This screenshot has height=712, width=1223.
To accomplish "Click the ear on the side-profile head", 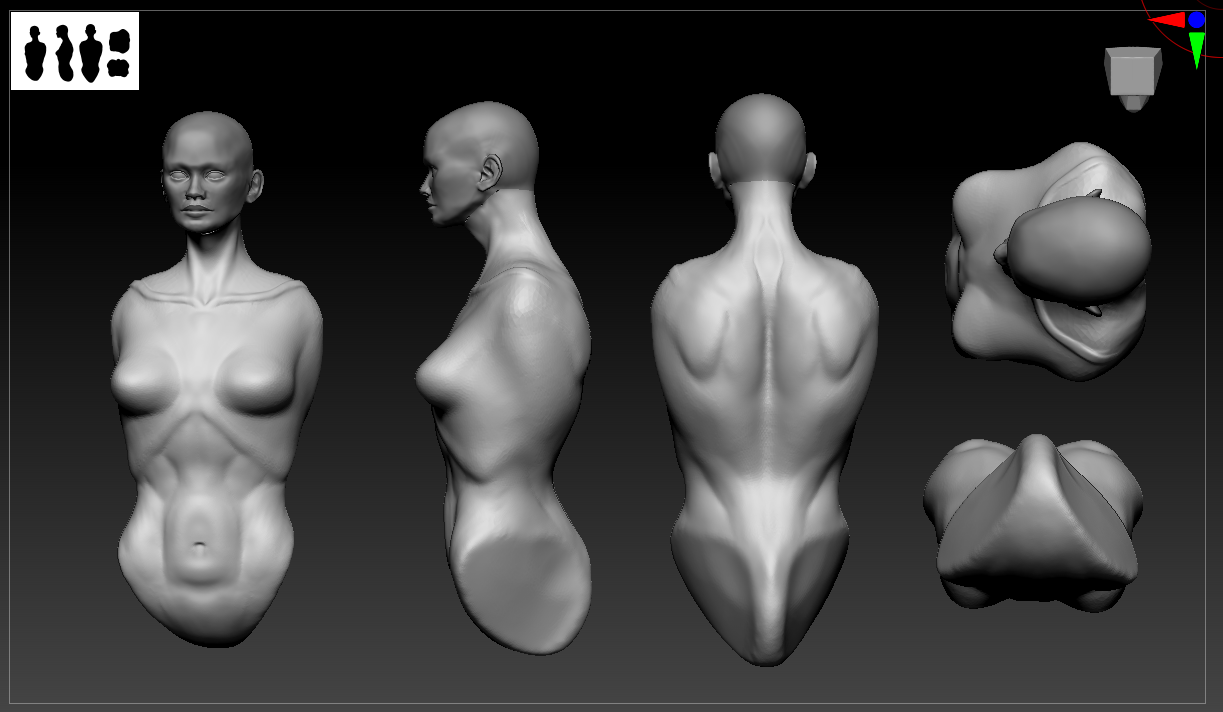I will coord(491,172).
